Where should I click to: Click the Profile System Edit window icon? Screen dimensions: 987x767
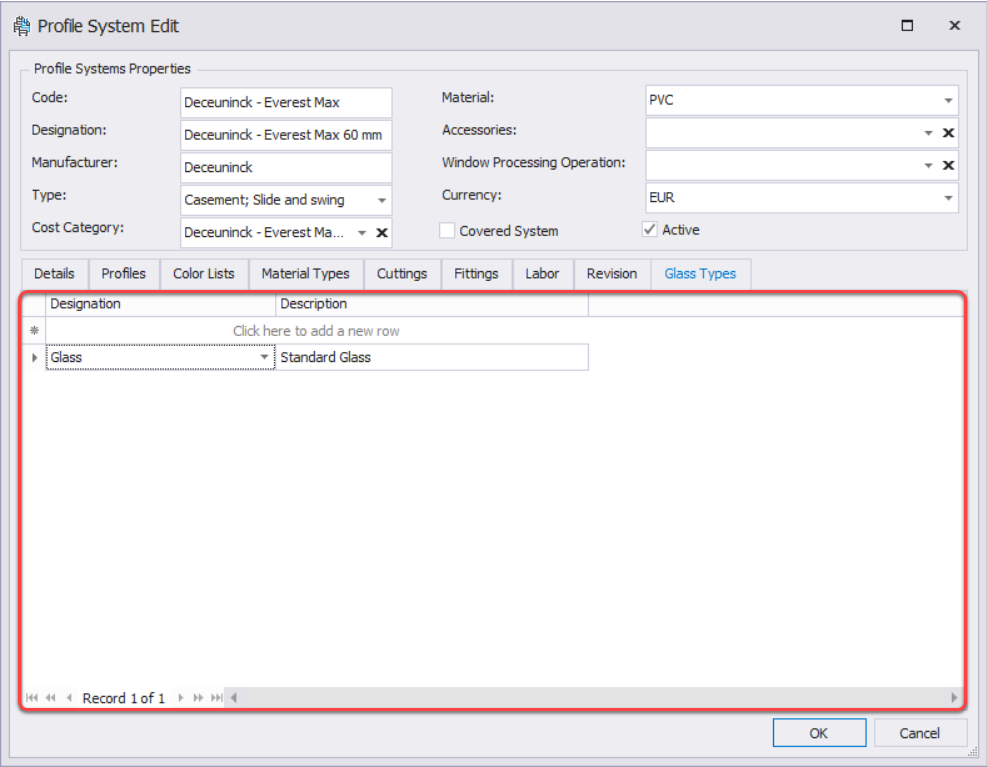[x=21, y=26]
